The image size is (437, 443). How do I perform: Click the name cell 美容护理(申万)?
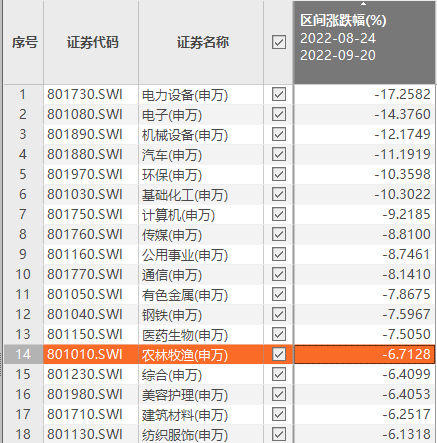click(x=201, y=394)
